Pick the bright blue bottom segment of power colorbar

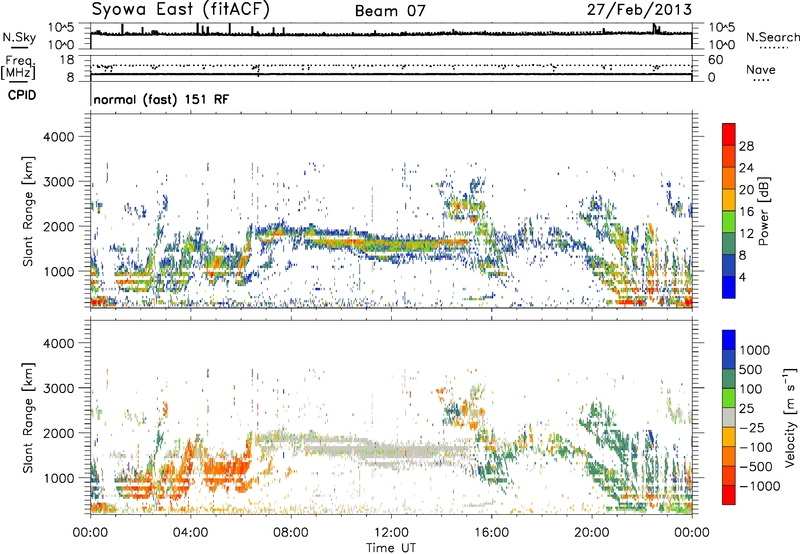[x=729, y=287]
